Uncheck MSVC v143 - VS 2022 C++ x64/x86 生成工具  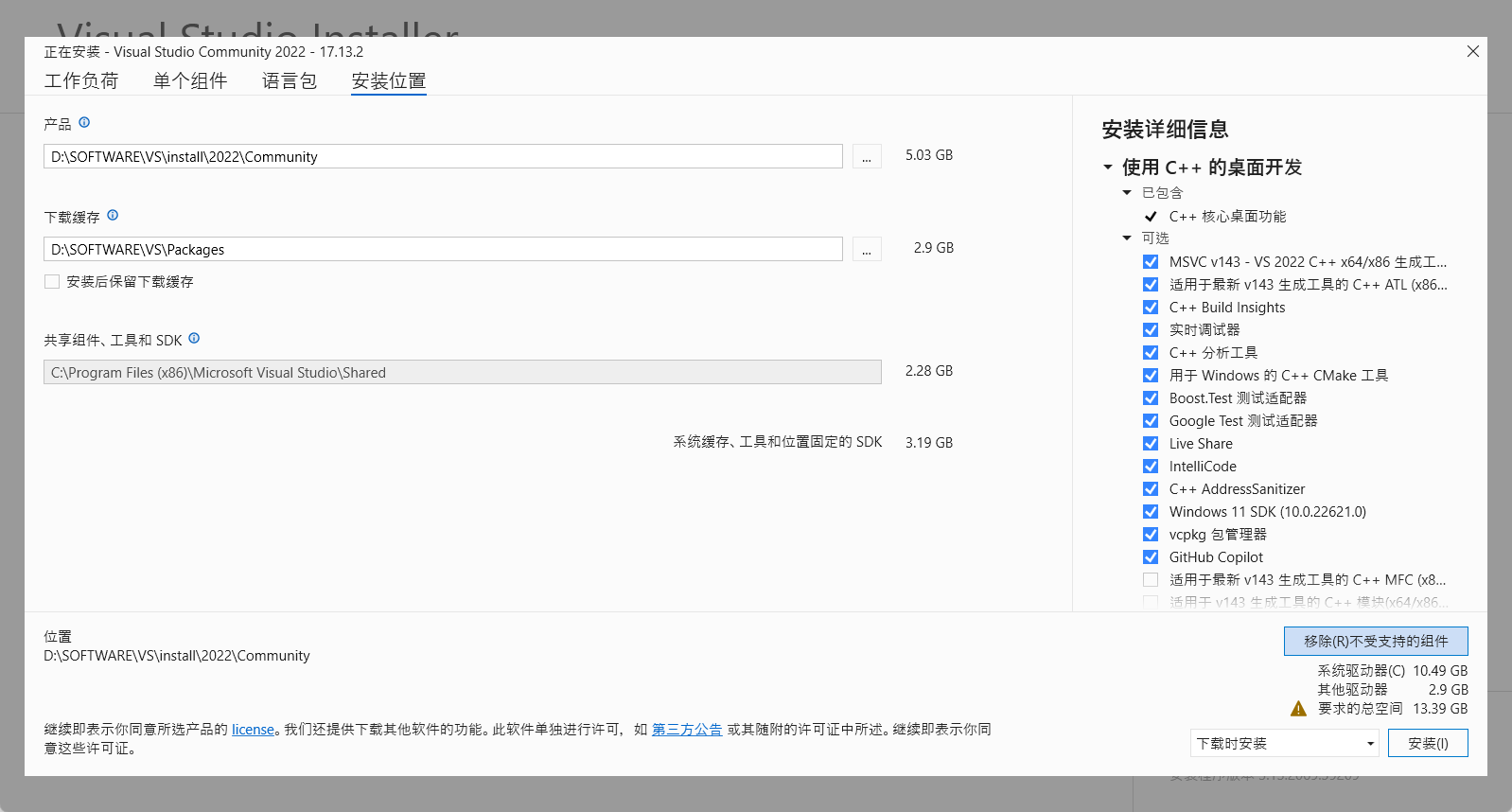click(1151, 262)
